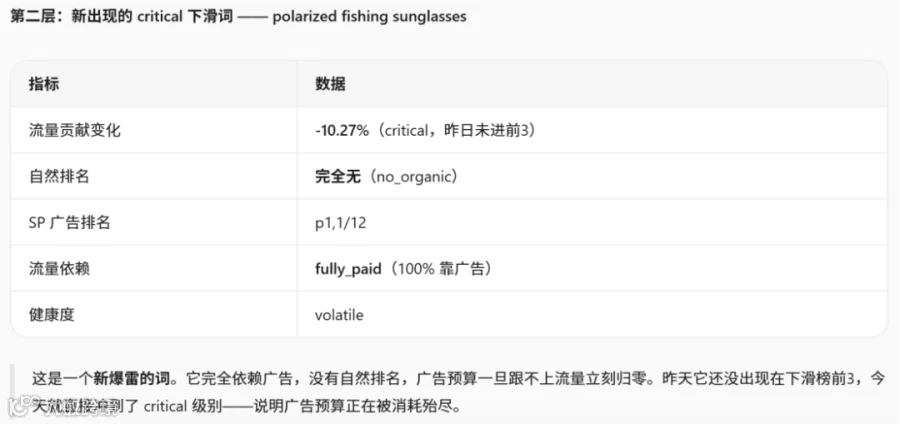Viewport: 900px width, 424px height.
Task: Select the 健康度 row label
Action: point(52,314)
